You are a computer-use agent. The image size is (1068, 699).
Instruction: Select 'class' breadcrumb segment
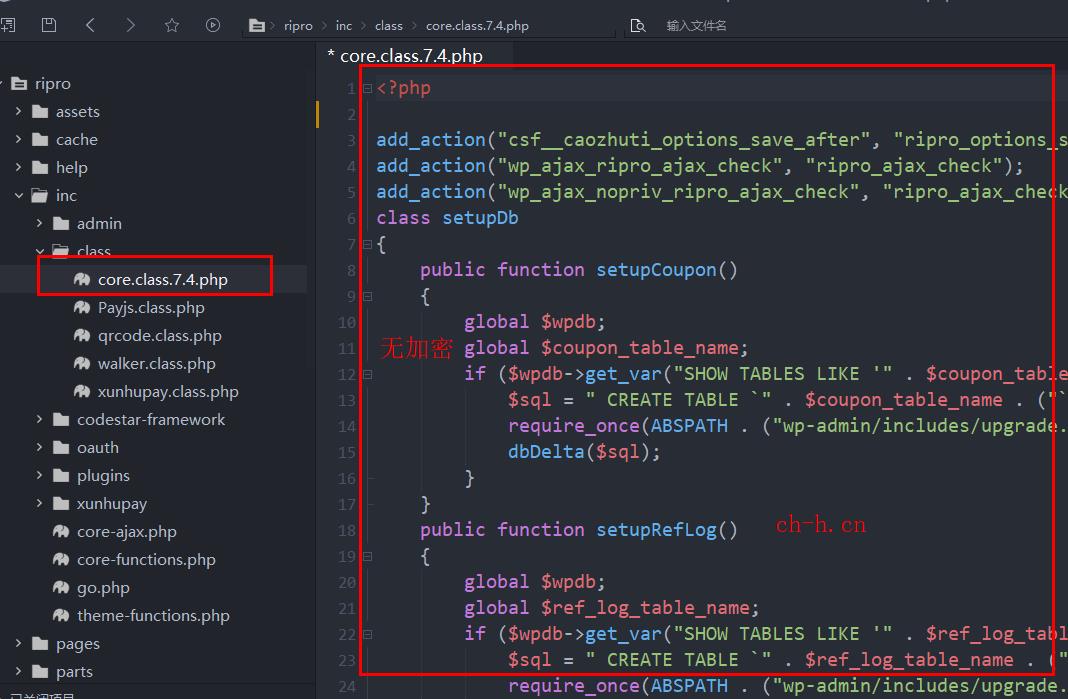click(388, 26)
